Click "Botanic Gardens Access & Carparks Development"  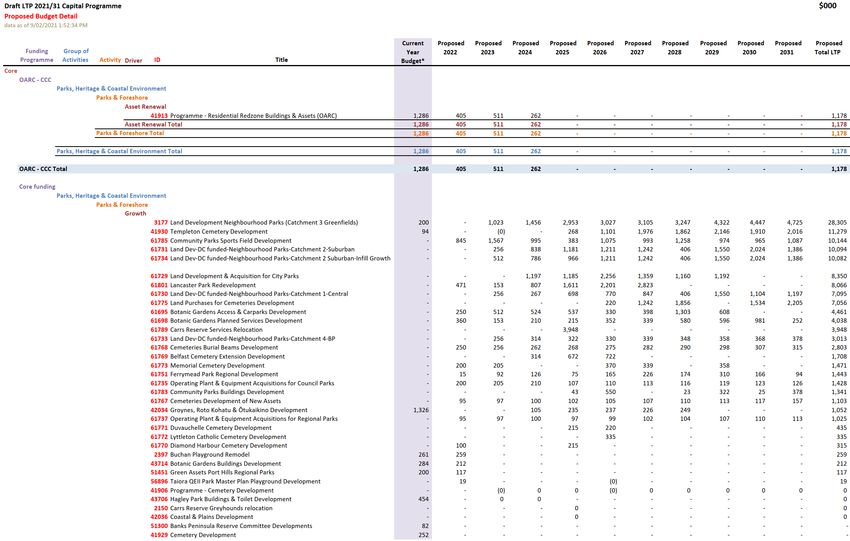tap(239, 312)
